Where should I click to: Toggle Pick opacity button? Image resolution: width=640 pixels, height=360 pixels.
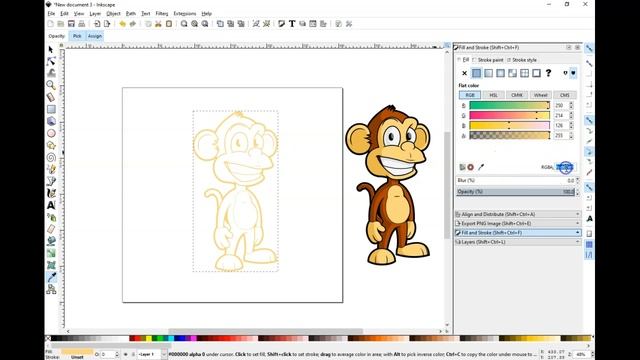[77, 36]
